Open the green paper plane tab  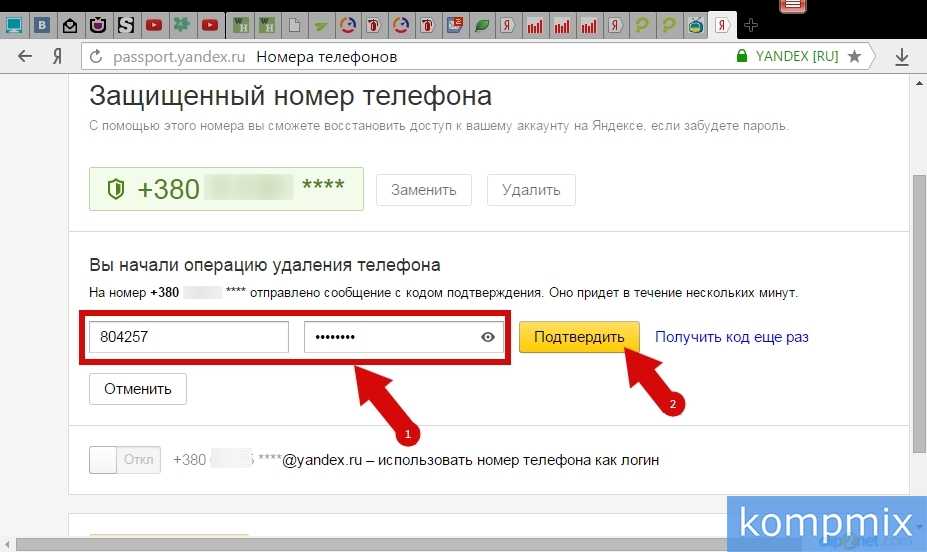(320, 25)
